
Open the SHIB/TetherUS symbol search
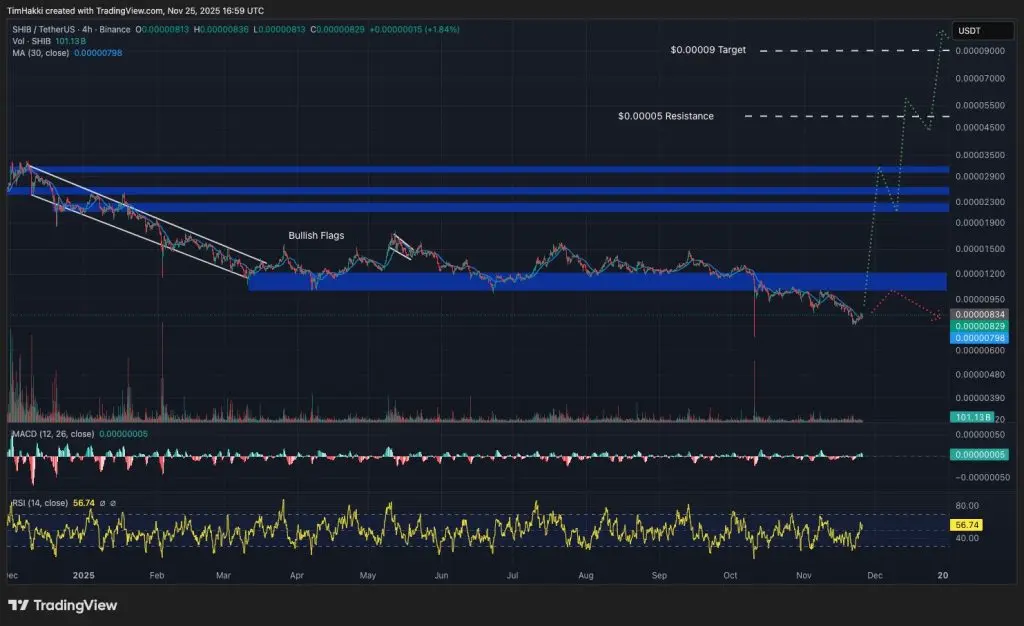[x=45, y=29]
